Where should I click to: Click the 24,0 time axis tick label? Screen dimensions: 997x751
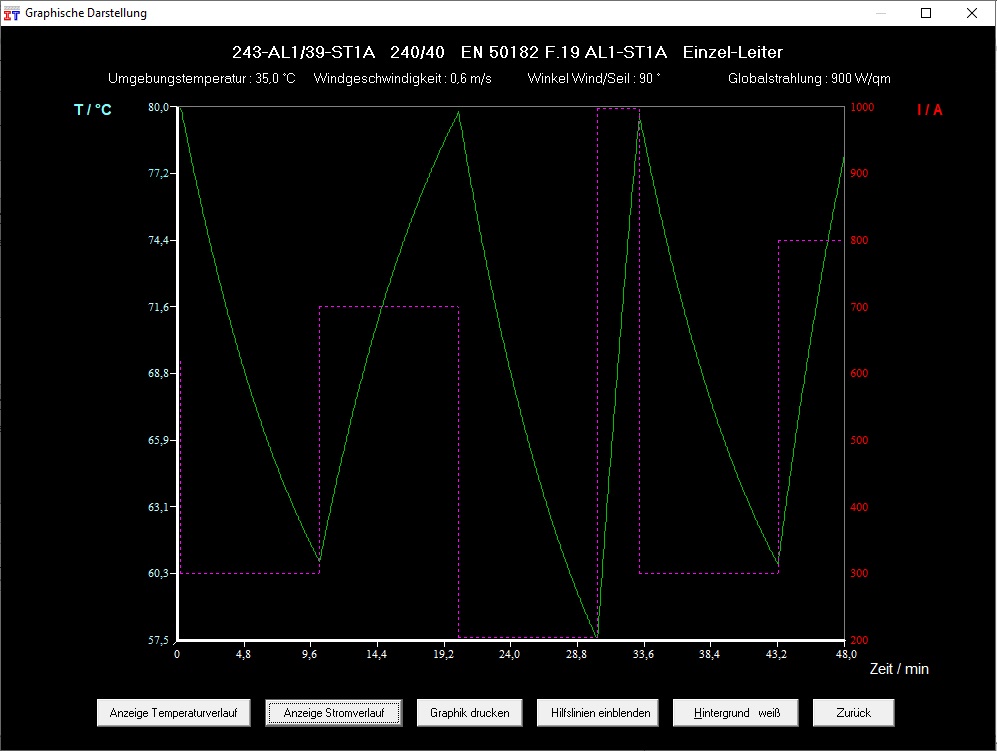(x=510, y=652)
